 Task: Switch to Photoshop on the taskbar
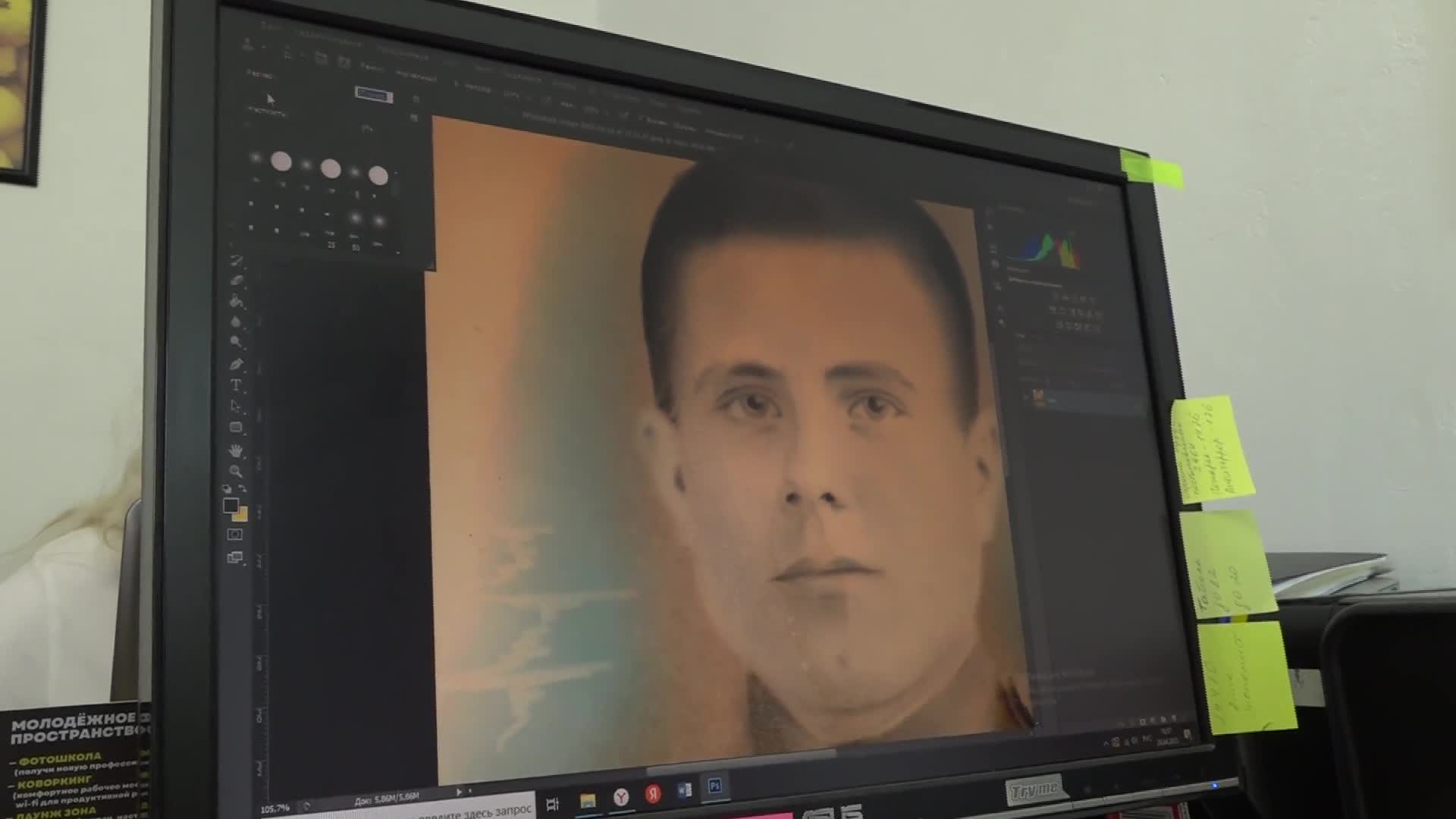point(714,786)
